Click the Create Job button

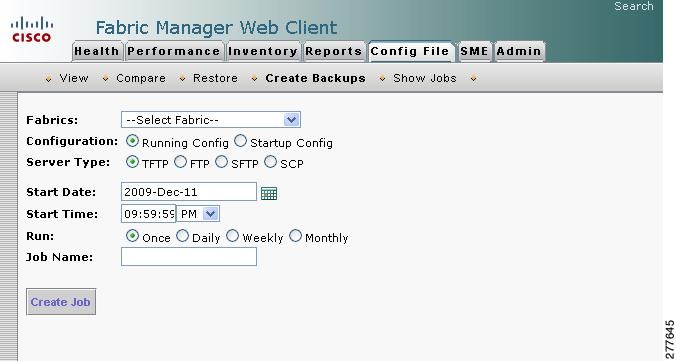[x=61, y=302]
